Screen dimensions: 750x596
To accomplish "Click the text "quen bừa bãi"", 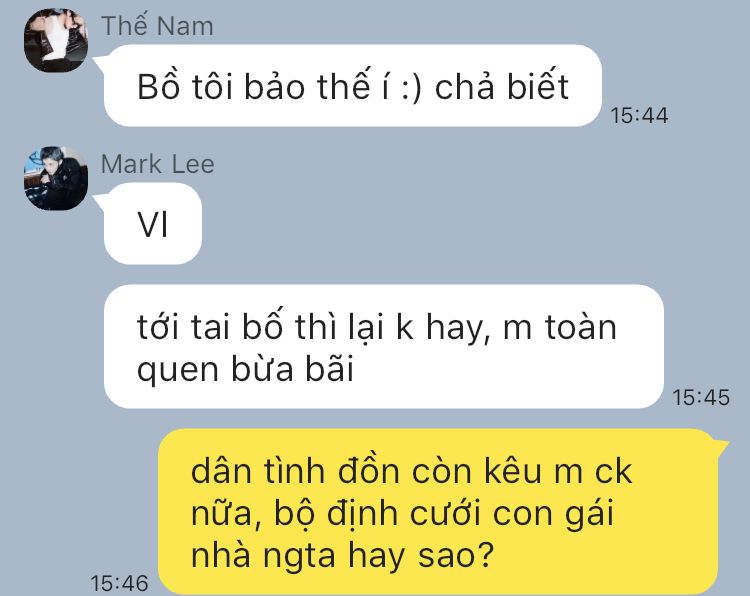I will coord(245,370).
